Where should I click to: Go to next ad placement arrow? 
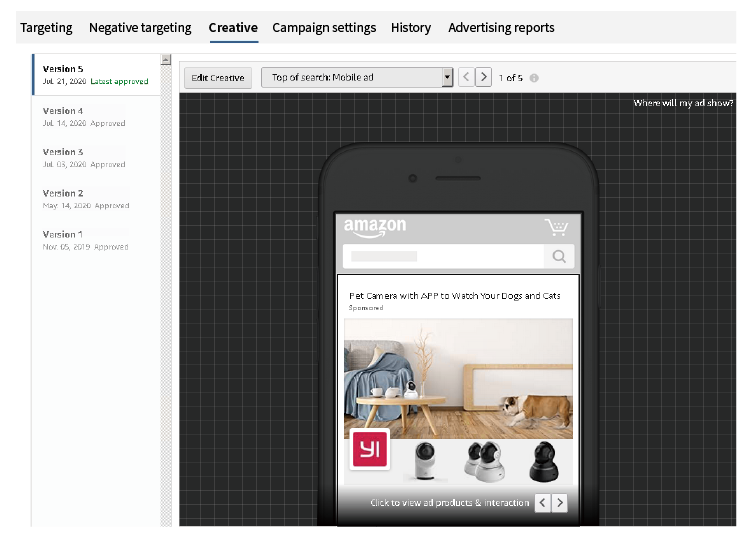point(484,77)
